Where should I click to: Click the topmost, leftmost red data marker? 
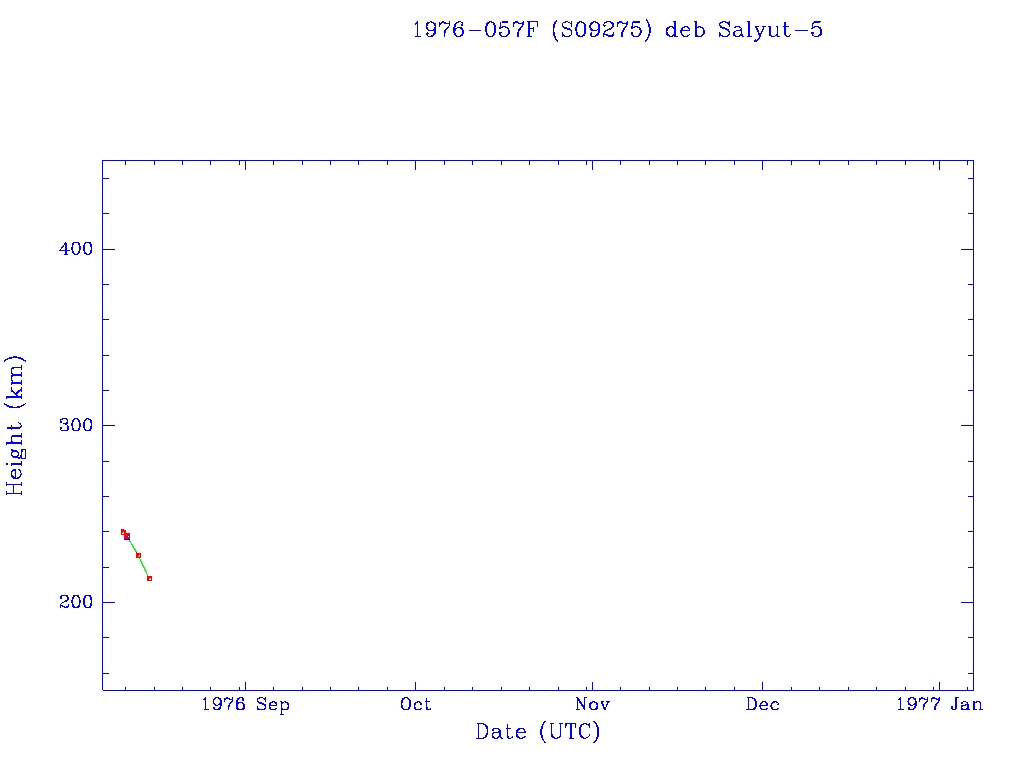click(x=123, y=532)
